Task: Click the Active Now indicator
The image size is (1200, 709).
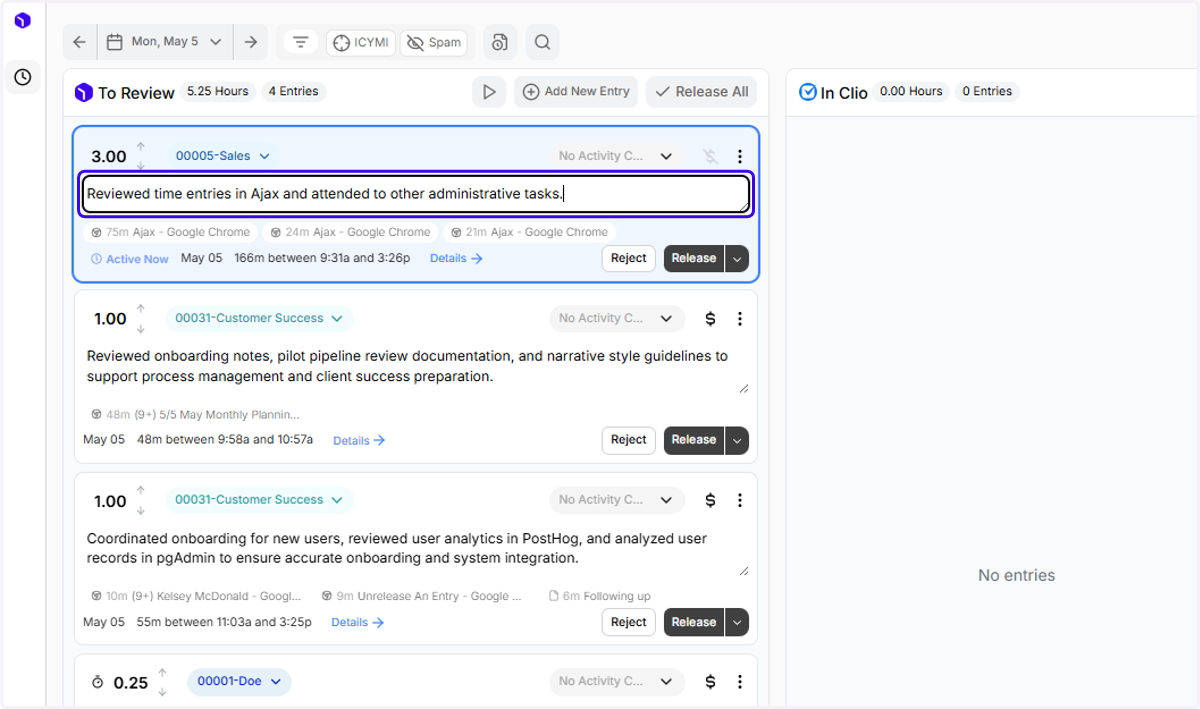Action: pos(130,259)
